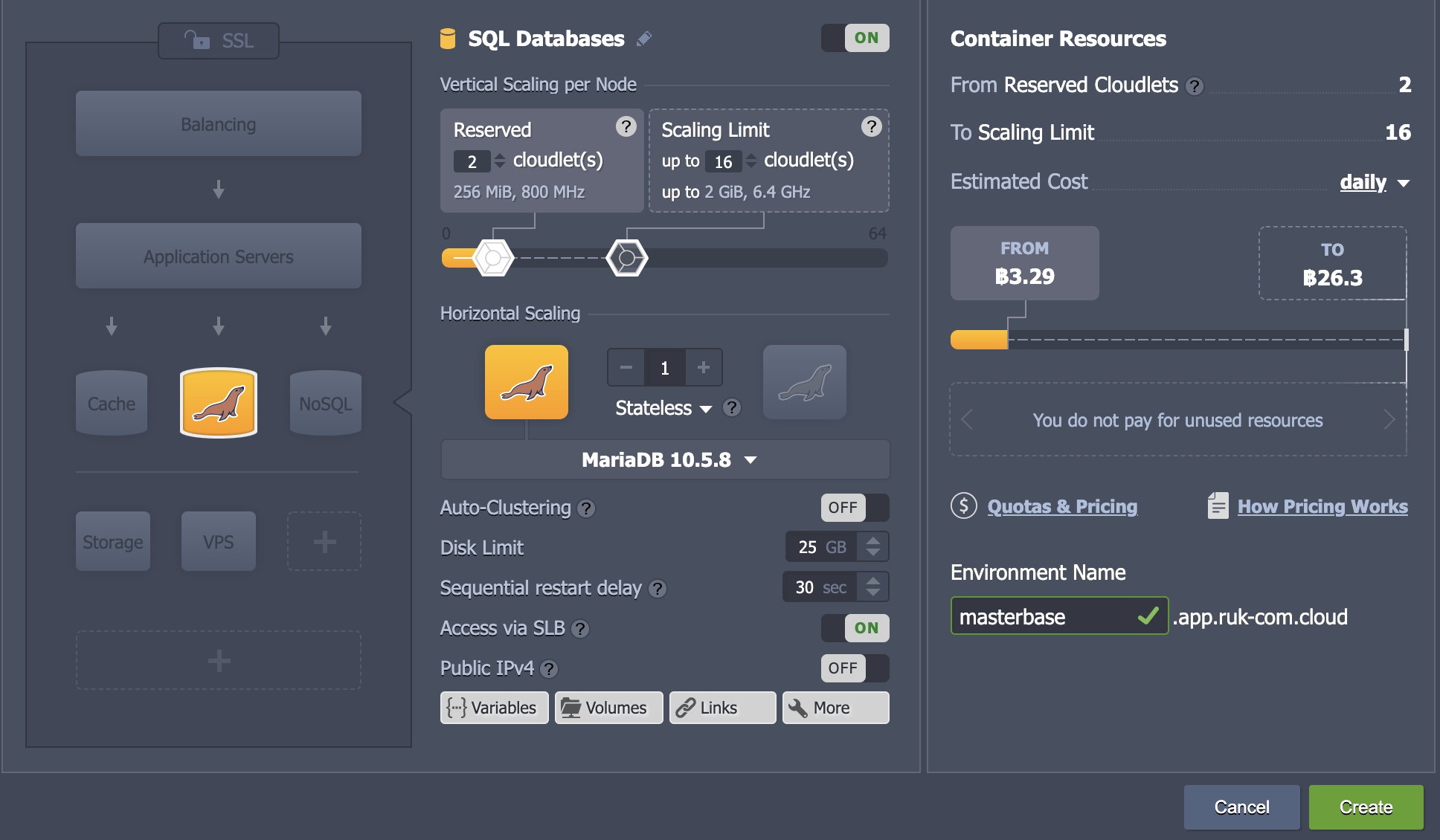This screenshot has height=840, width=1440.
Task: Click the SSL lock block
Action: click(x=219, y=40)
